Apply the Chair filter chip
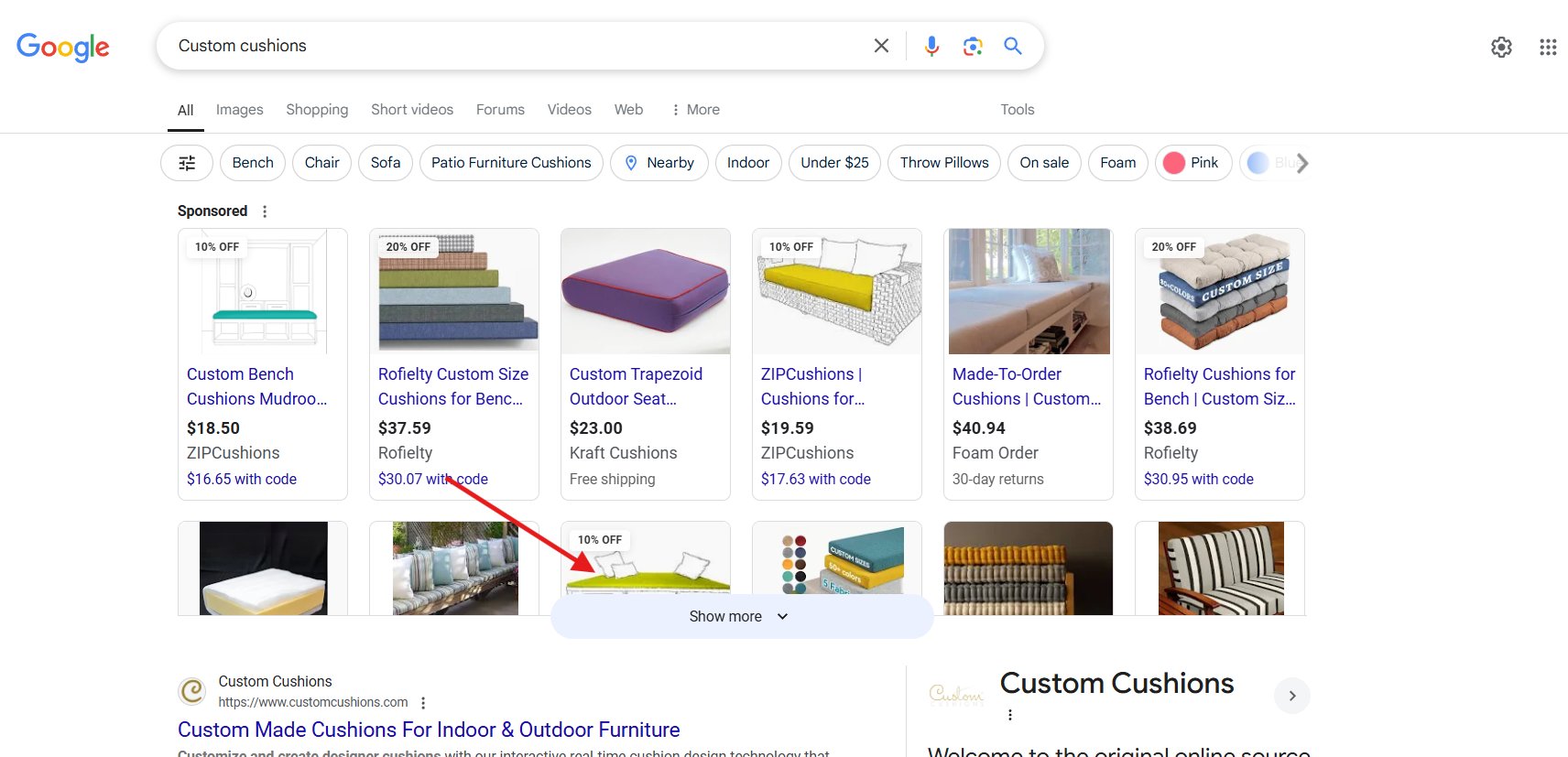The height and width of the screenshot is (757, 1568). tap(321, 163)
